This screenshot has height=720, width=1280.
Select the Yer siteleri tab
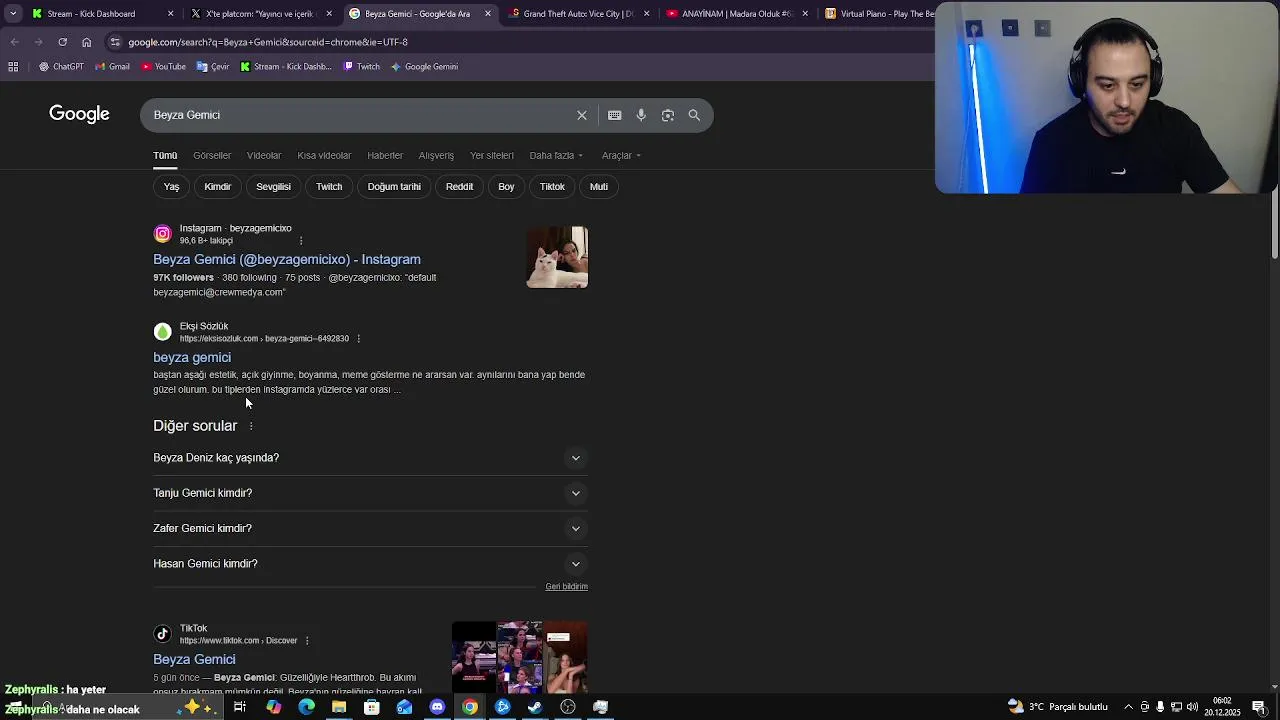coord(492,156)
